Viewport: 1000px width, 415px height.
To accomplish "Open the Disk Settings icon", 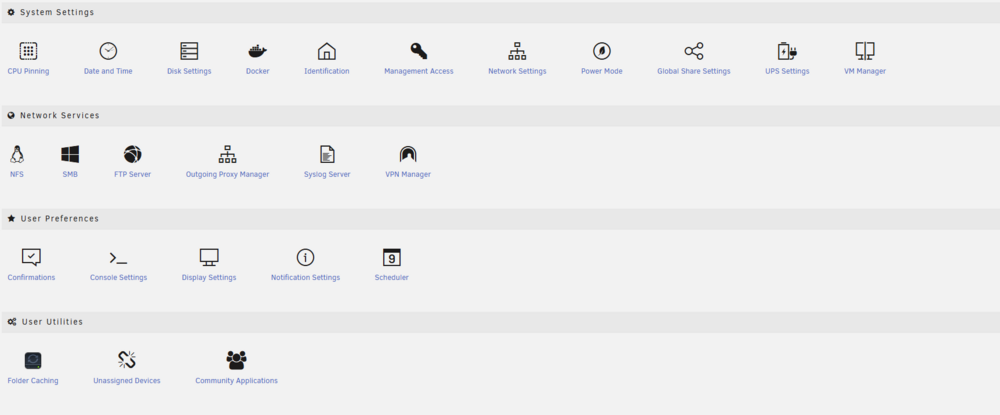I will 189,51.
